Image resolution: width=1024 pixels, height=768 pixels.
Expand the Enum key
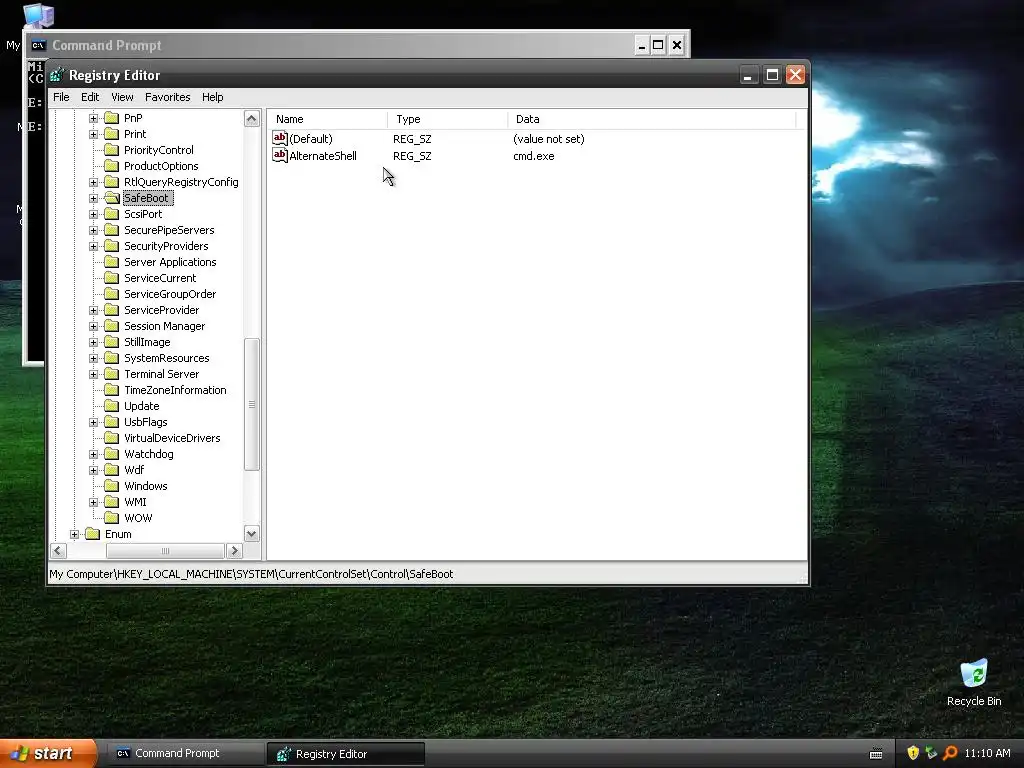tap(74, 534)
